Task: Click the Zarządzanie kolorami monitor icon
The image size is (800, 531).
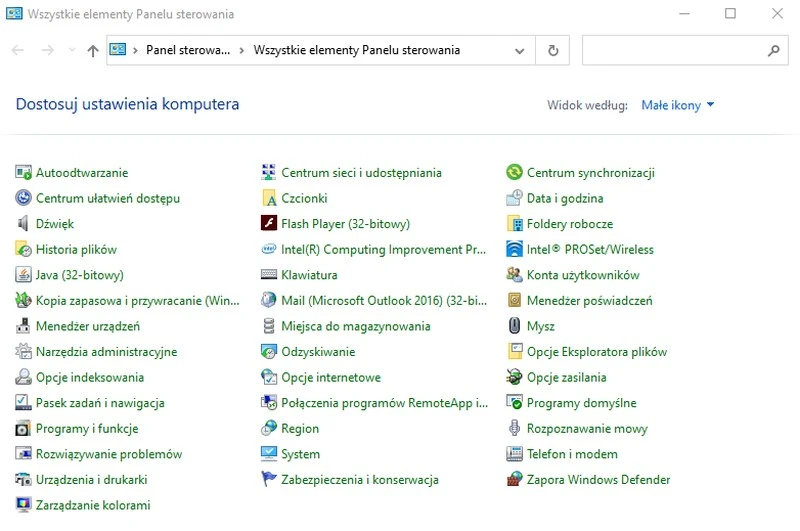Action: pyautogui.click(x=23, y=505)
